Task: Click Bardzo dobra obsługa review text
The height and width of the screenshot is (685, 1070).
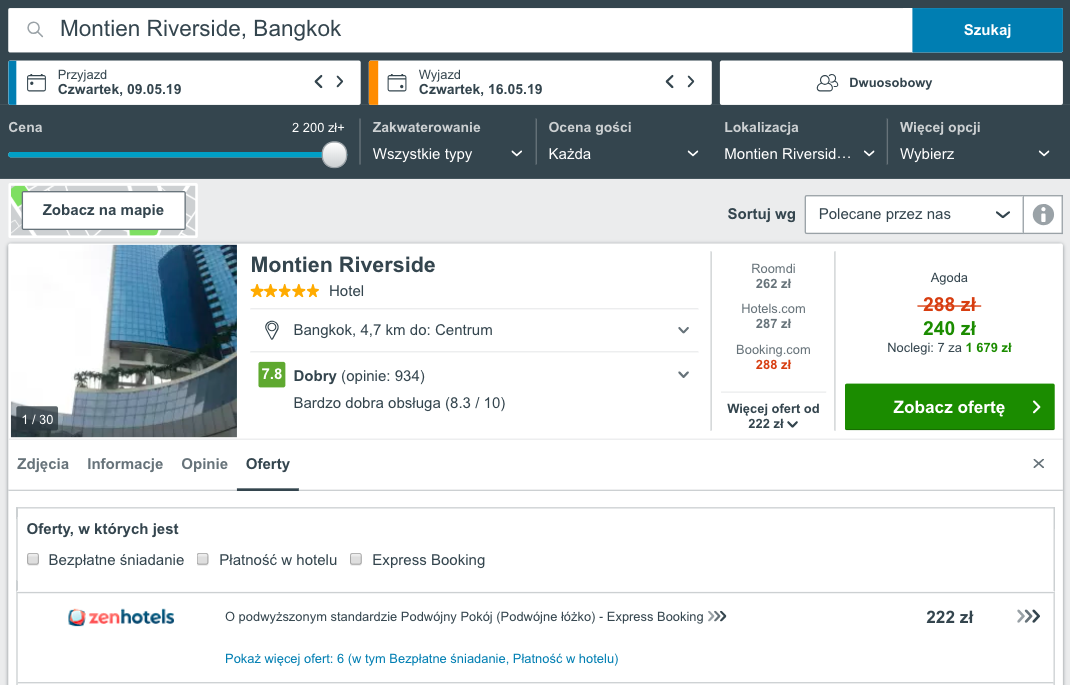Action: point(399,403)
